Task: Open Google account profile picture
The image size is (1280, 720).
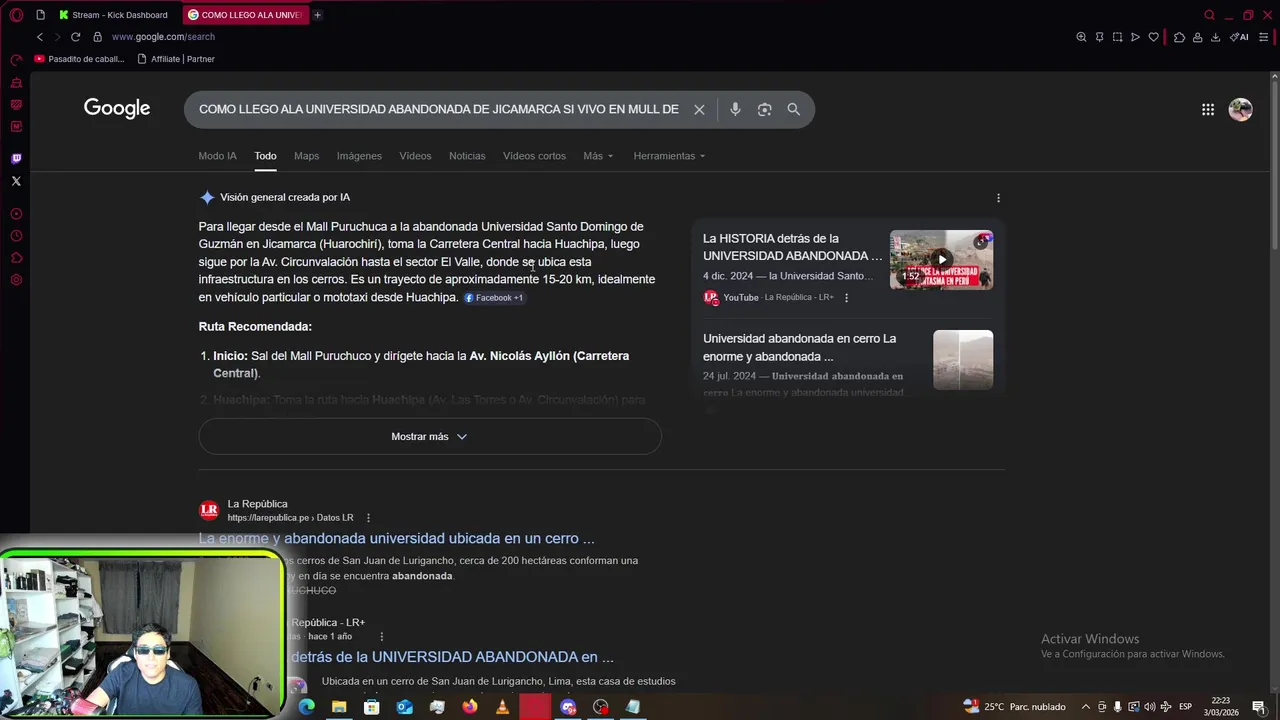Action: [1240, 109]
